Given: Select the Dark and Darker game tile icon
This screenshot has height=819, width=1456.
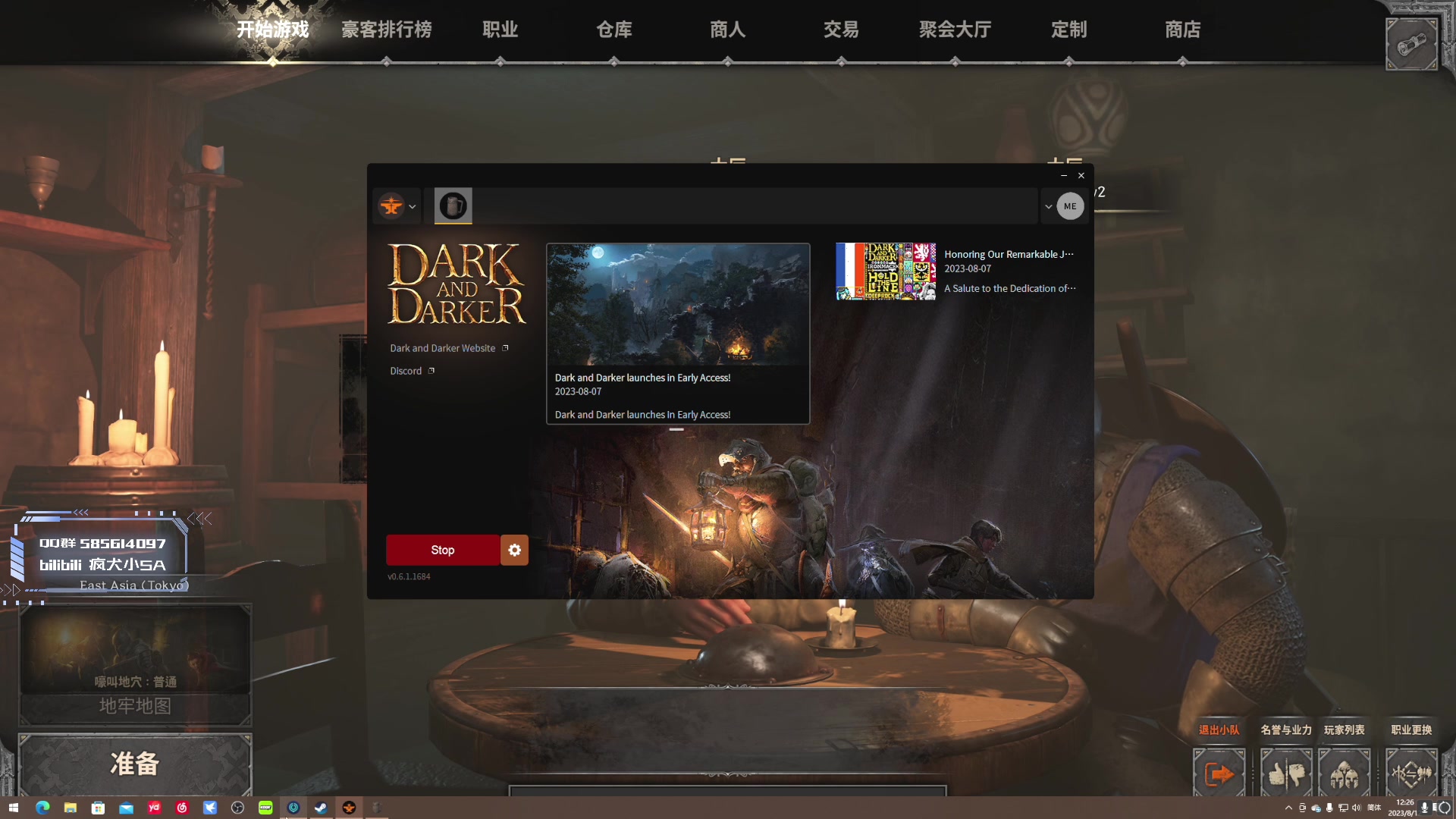Looking at the screenshot, I should 453,206.
